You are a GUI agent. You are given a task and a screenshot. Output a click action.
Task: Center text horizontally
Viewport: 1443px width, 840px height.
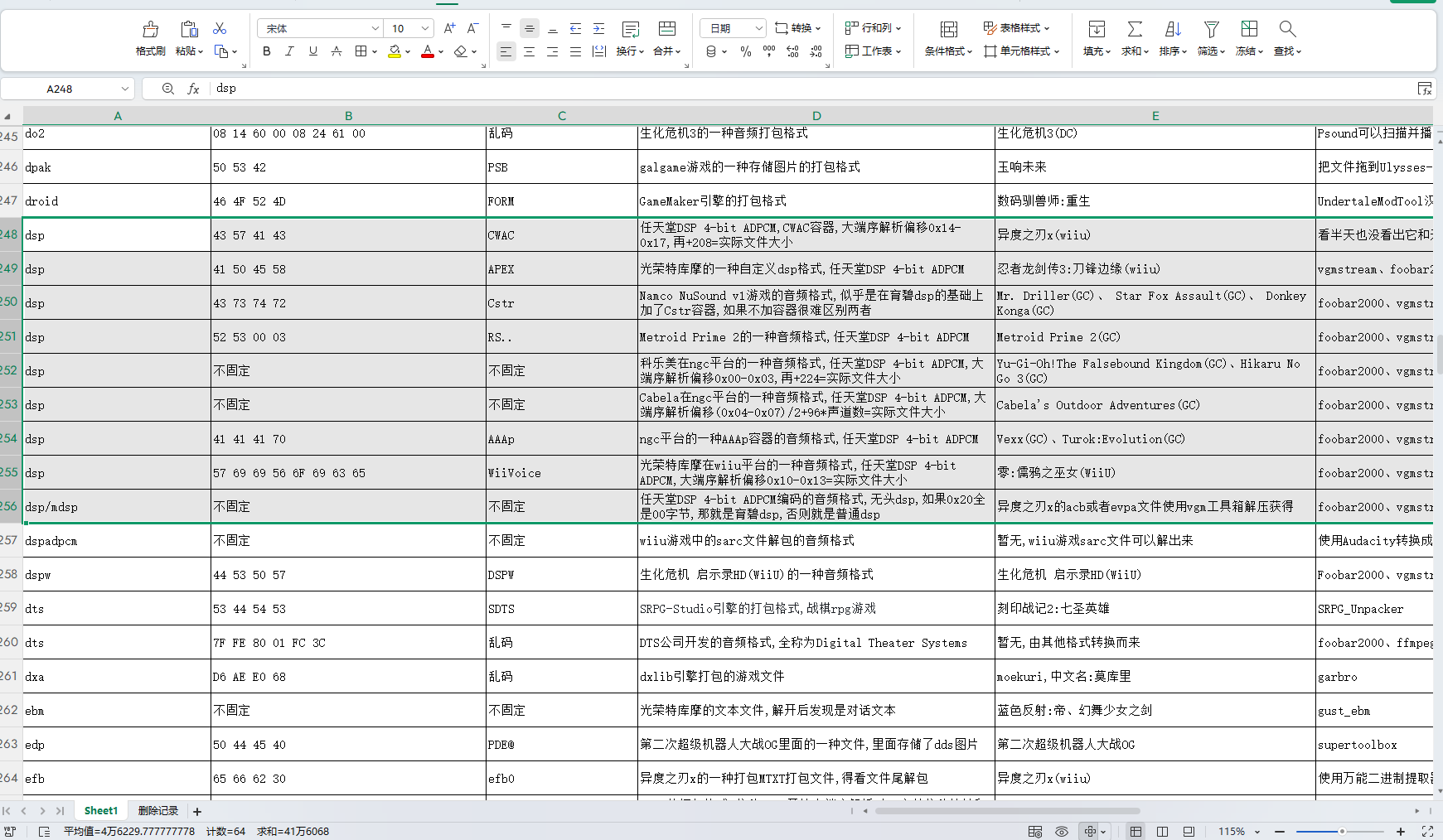(x=530, y=51)
